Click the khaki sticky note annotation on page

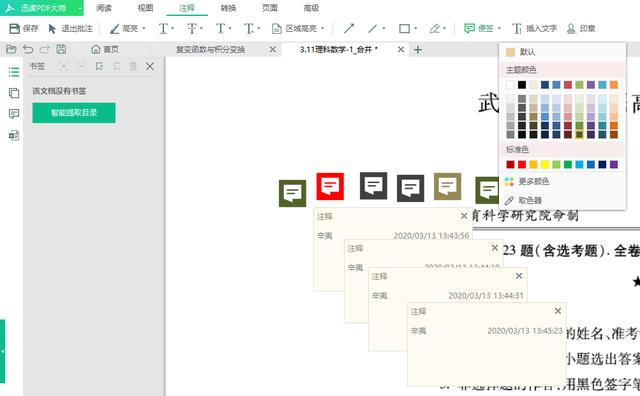[447, 187]
